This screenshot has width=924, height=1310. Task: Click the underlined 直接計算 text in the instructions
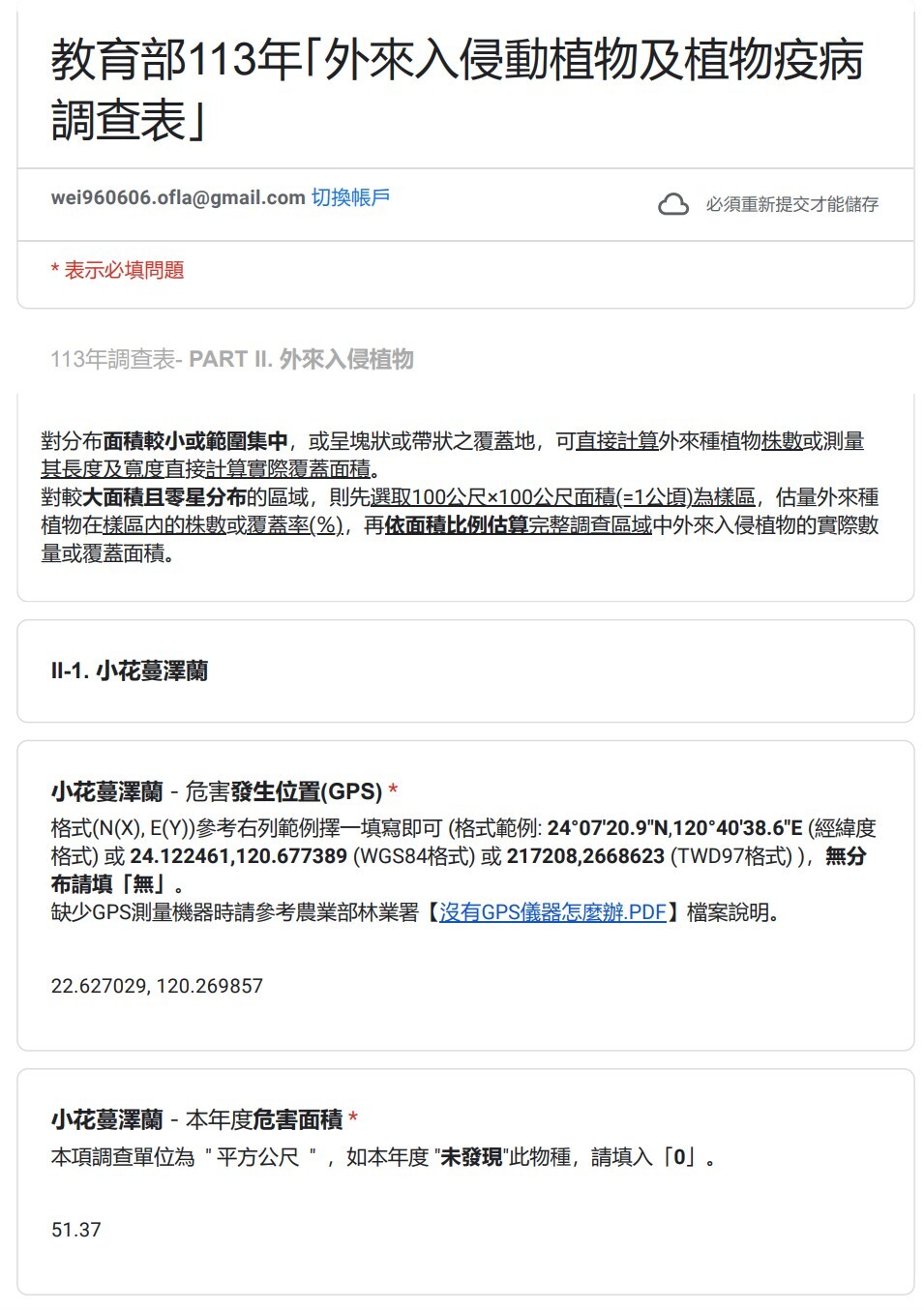pyautogui.click(x=616, y=441)
